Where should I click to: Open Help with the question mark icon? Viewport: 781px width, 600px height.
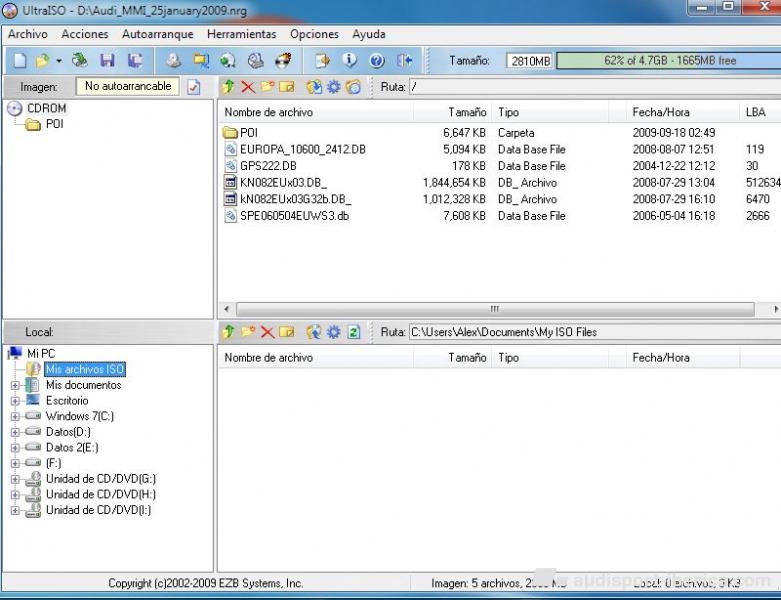coord(377,61)
